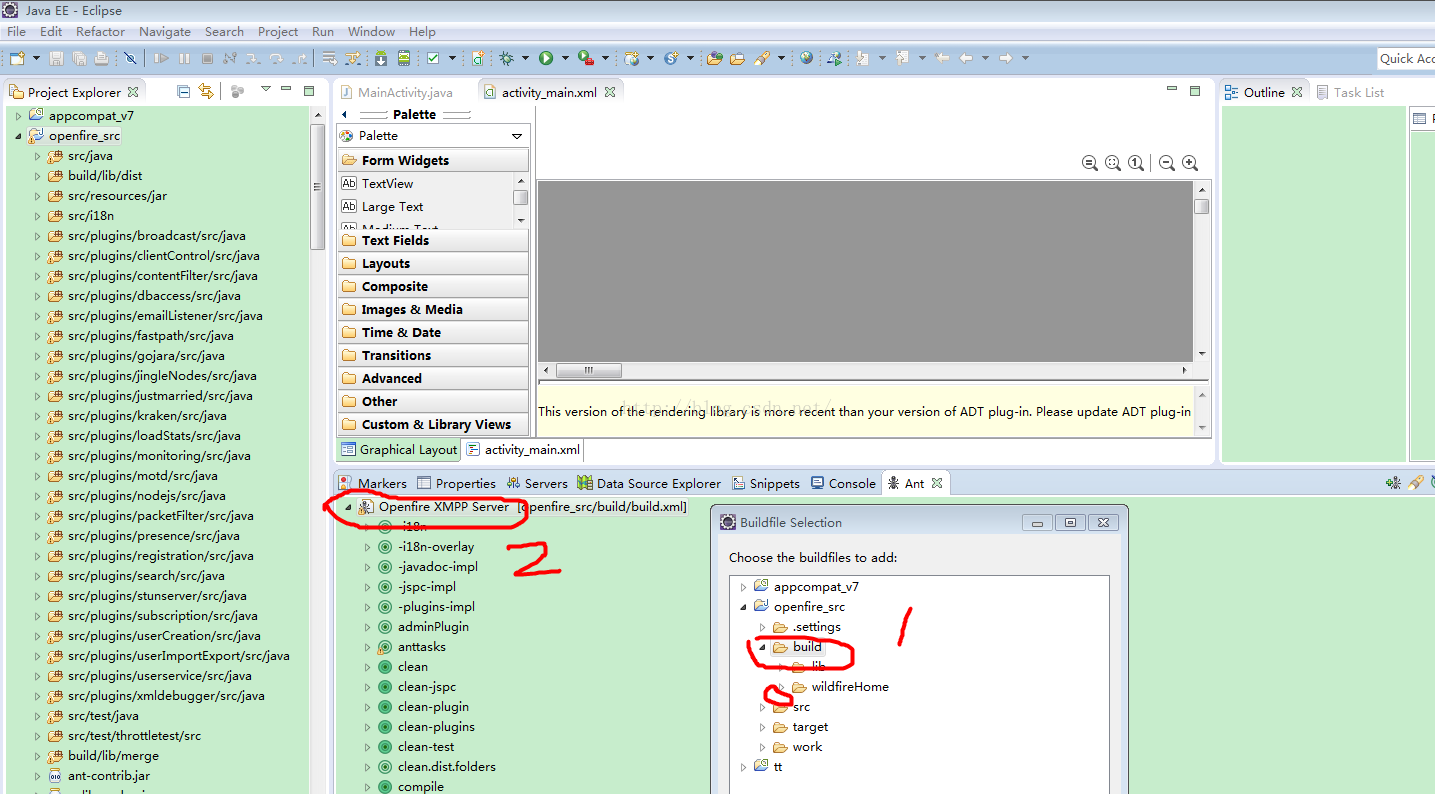Switch to activity_main.xml source tab at bottom
Screen dimensions: 1435x794
(523, 450)
